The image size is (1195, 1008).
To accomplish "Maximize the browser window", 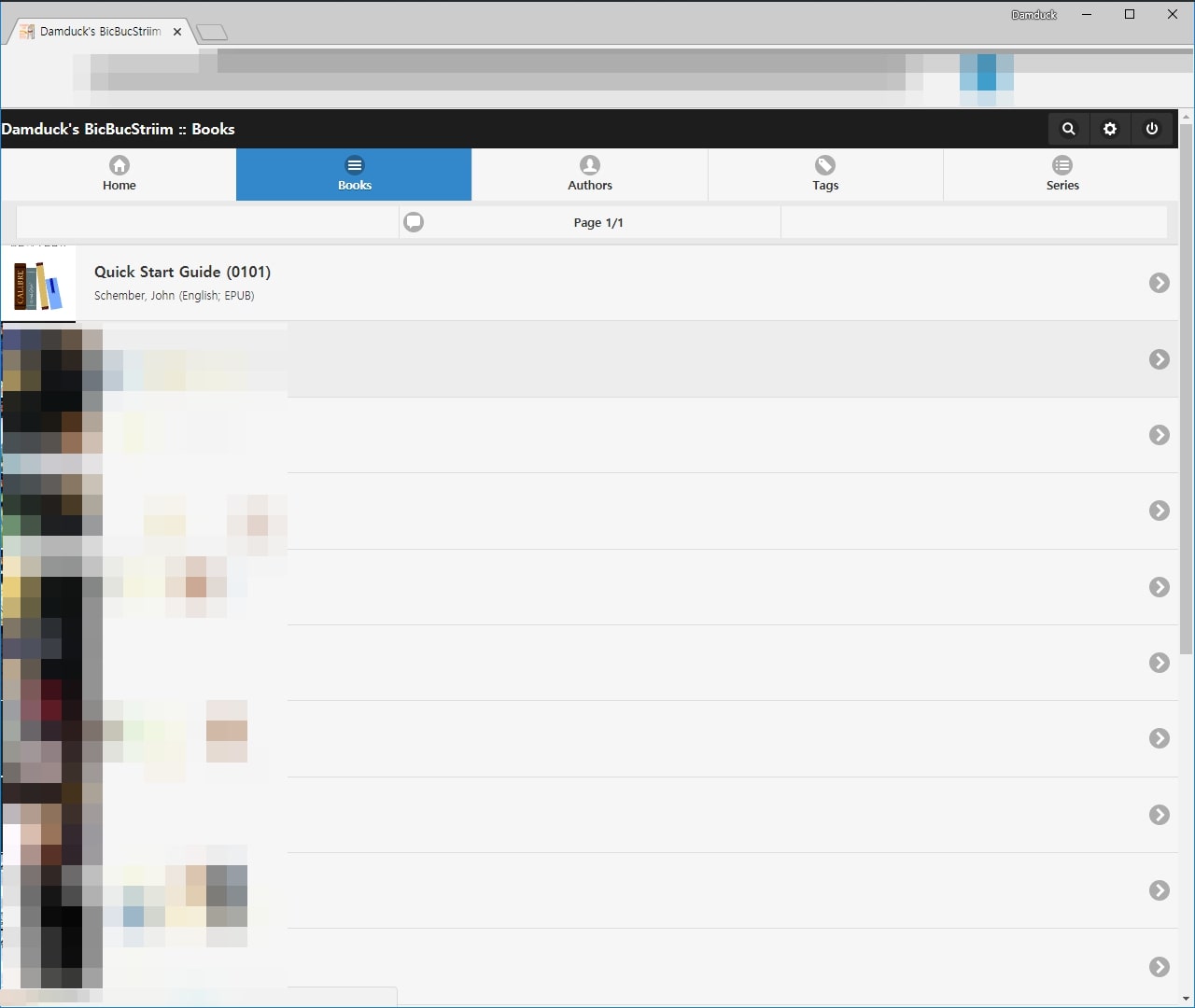I will click(x=1130, y=14).
